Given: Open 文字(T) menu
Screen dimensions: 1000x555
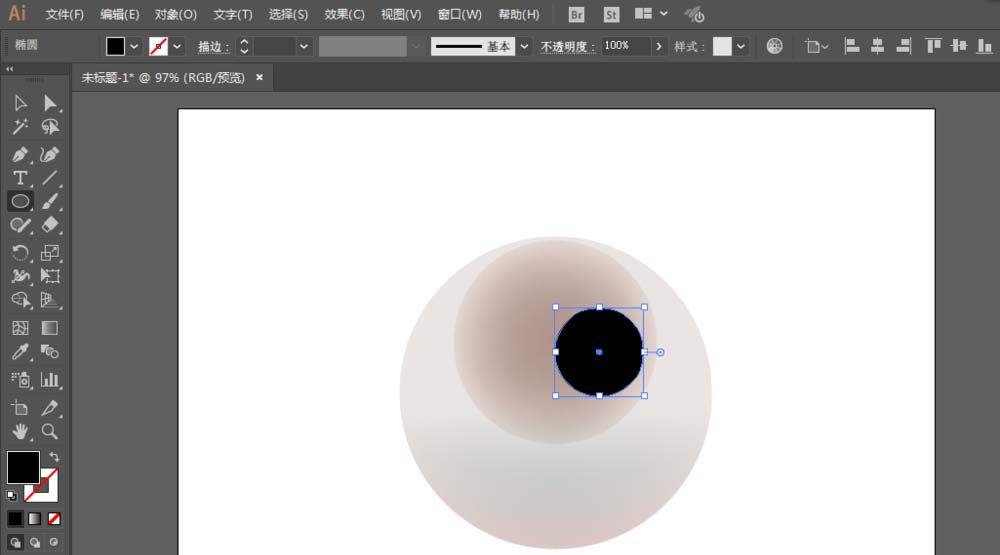Looking at the screenshot, I should pyautogui.click(x=233, y=14).
